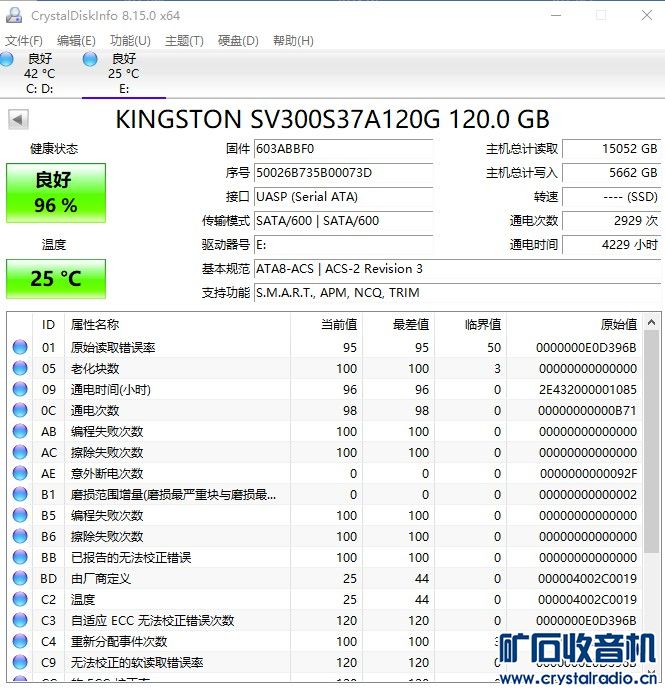The height and width of the screenshot is (691, 665).
Task: Select the row named 老化块数
Action: tap(325, 368)
